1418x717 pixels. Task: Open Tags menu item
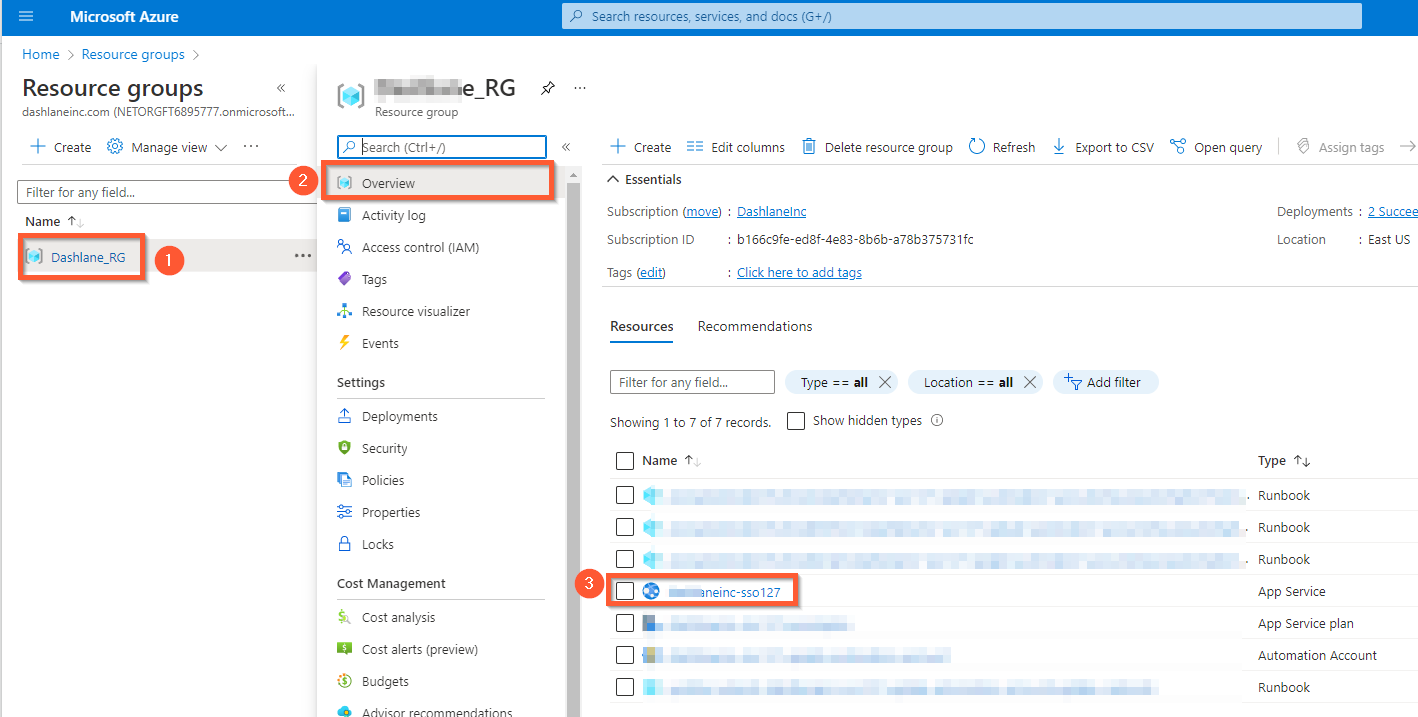tap(374, 279)
